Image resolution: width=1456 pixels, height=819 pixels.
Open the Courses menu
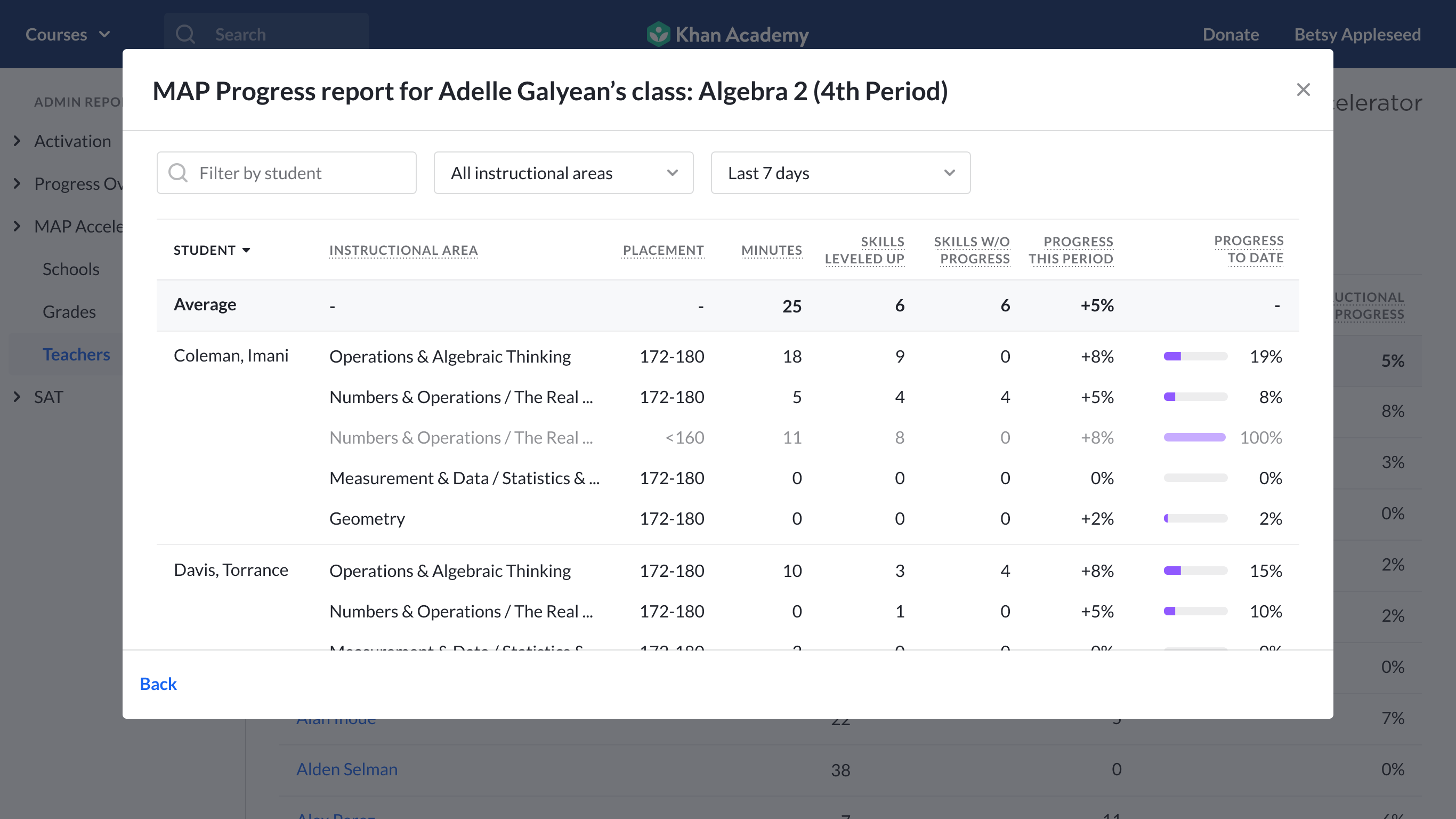[x=67, y=35]
